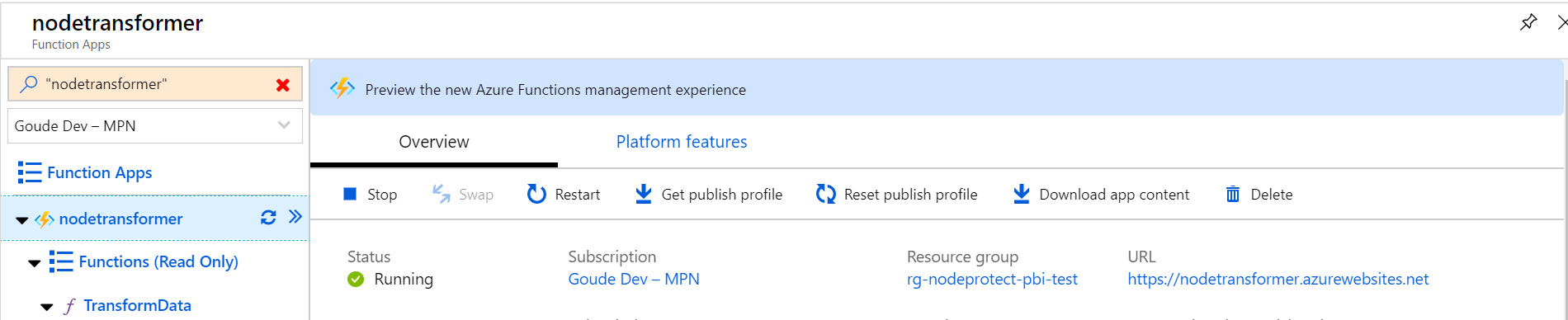The width and height of the screenshot is (1568, 320).
Task: Collapse the TransformData function node
Action: 46,307
